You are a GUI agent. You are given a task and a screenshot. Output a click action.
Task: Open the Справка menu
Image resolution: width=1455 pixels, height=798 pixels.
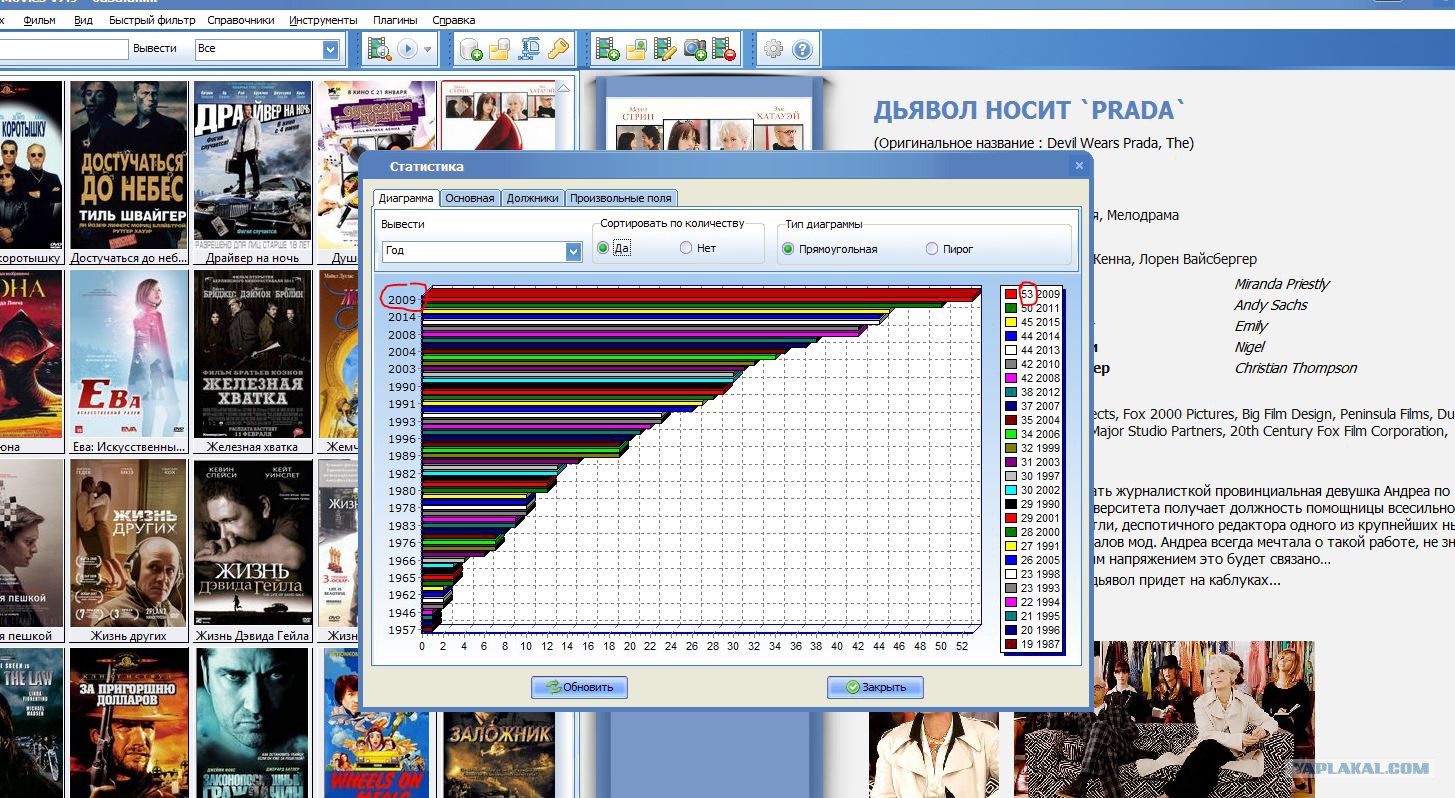tap(454, 20)
